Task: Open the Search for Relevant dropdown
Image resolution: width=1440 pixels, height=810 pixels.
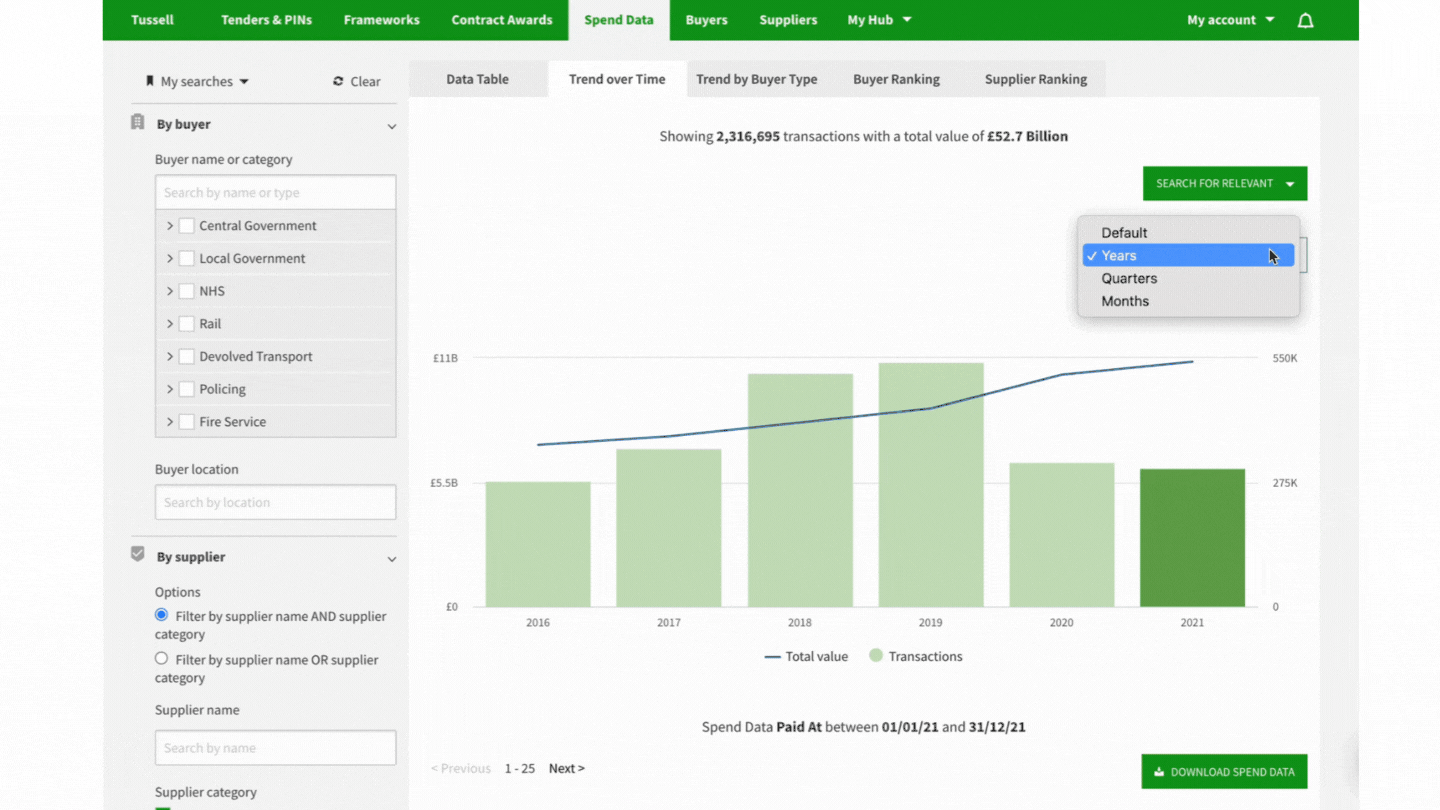Action: pyautogui.click(x=1224, y=184)
